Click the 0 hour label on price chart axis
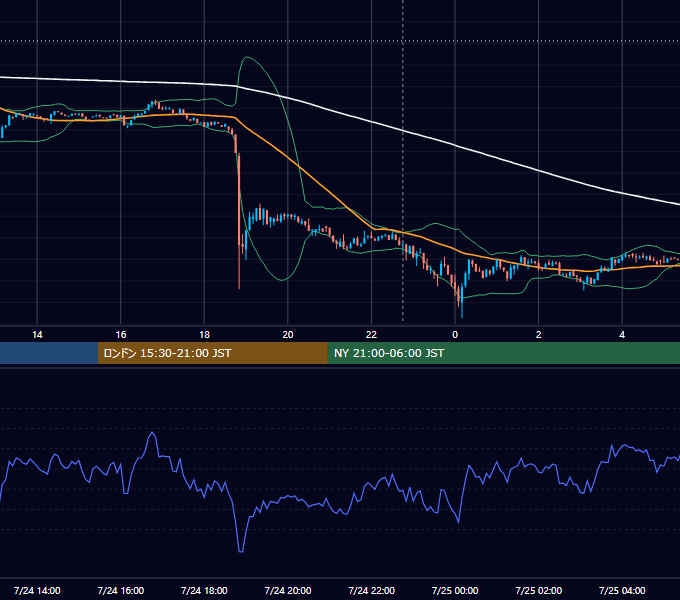This screenshot has width=680, height=600. click(x=455, y=335)
